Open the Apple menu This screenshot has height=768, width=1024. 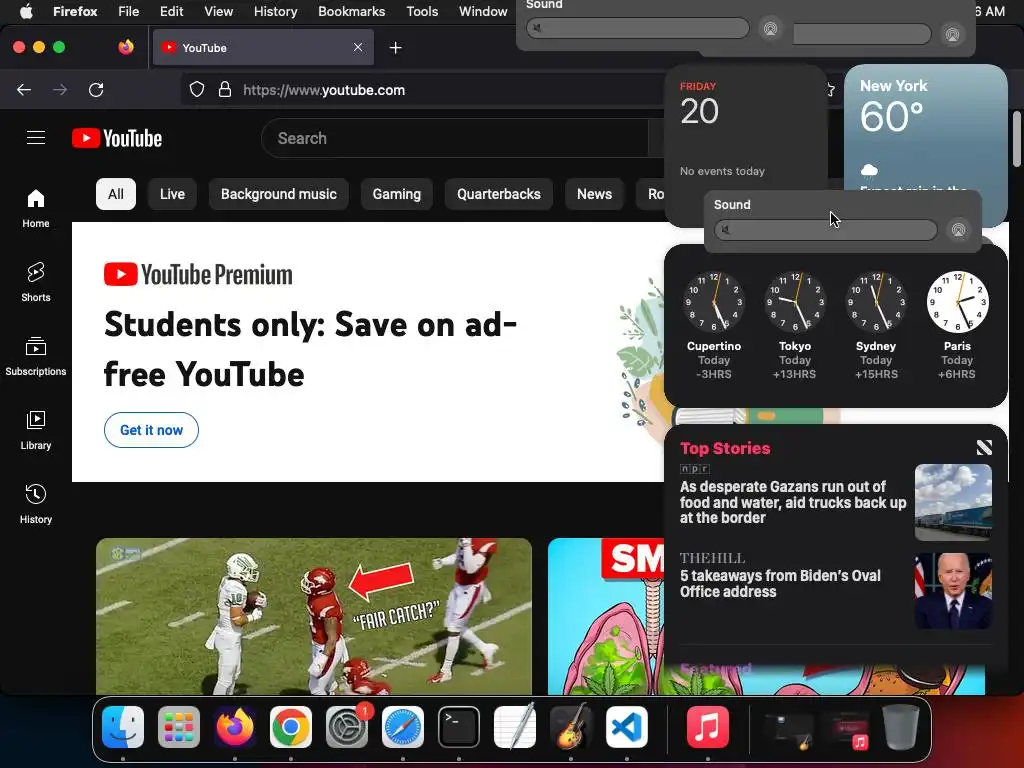point(26,11)
